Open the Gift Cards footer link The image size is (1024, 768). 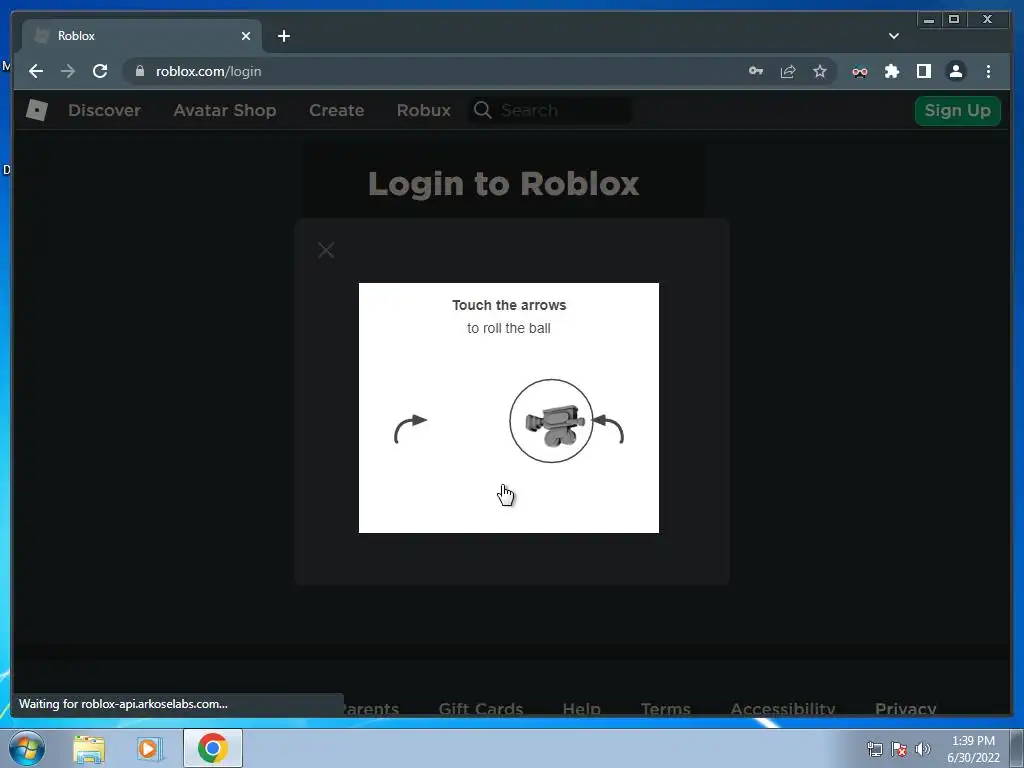(481, 709)
